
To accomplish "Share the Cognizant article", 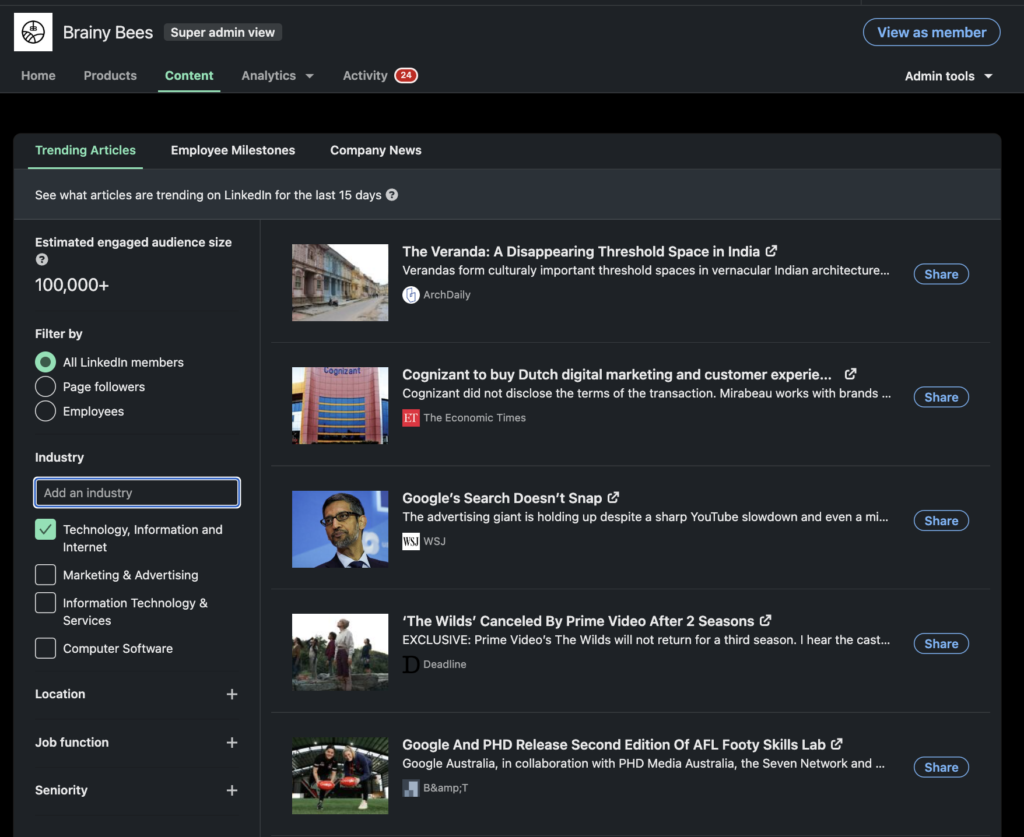I will pyautogui.click(x=941, y=397).
